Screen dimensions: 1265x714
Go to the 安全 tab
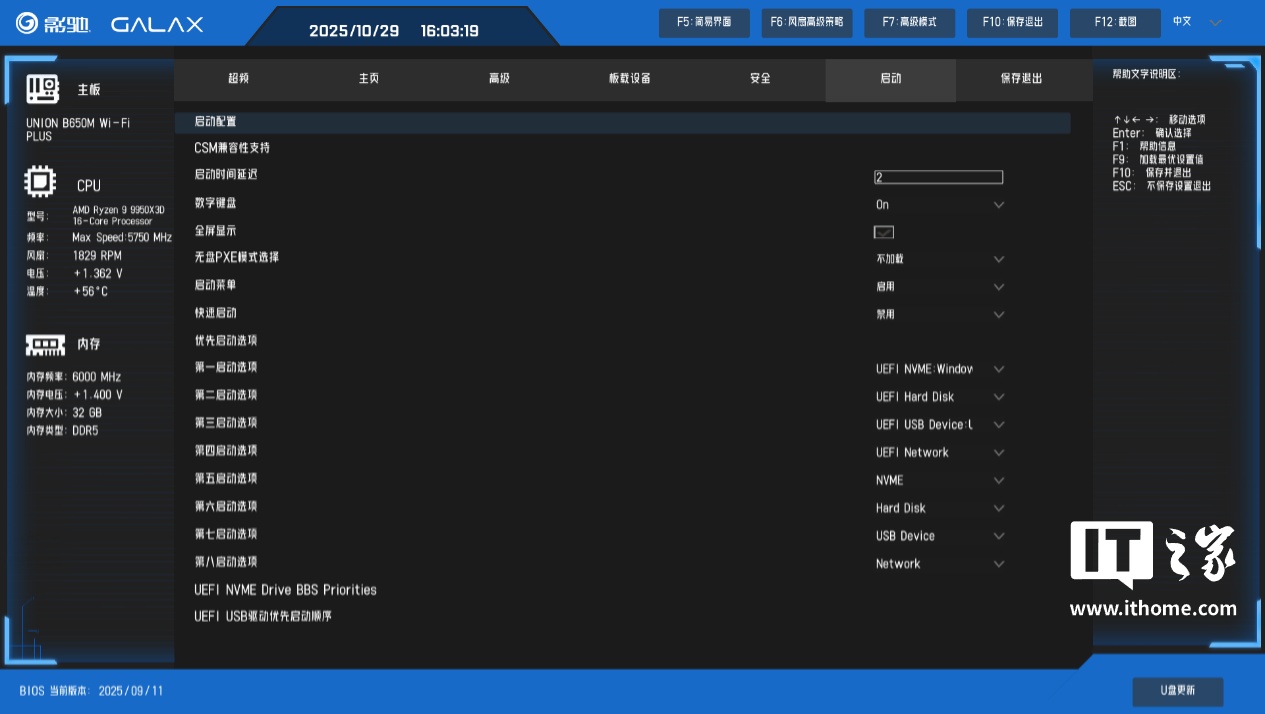coord(760,79)
